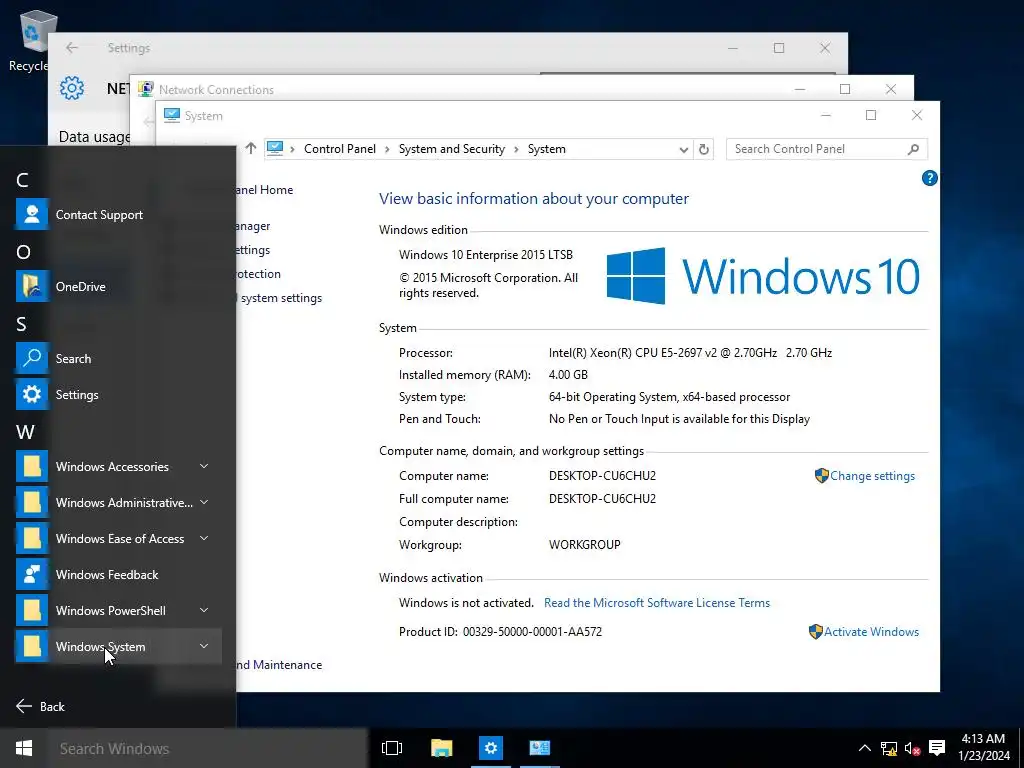This screenshot has width=1024, height=768.
Task: Select Control Panel breadcrumb
Action: (x=340, y=149)
